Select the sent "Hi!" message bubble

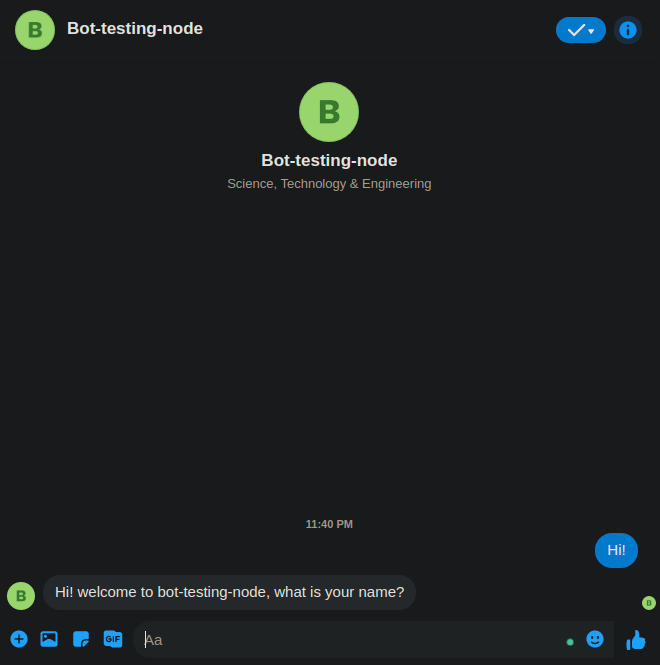point(616,550)
